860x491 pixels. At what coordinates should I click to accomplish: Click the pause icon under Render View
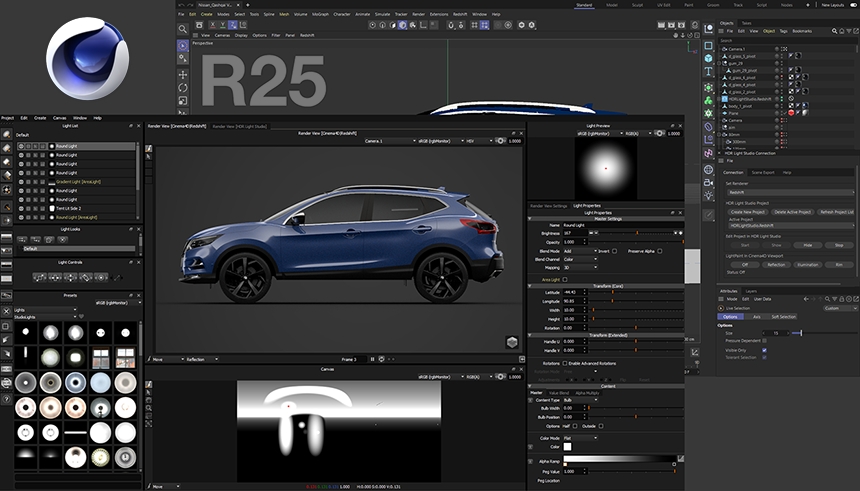click(x=372, y=359)
